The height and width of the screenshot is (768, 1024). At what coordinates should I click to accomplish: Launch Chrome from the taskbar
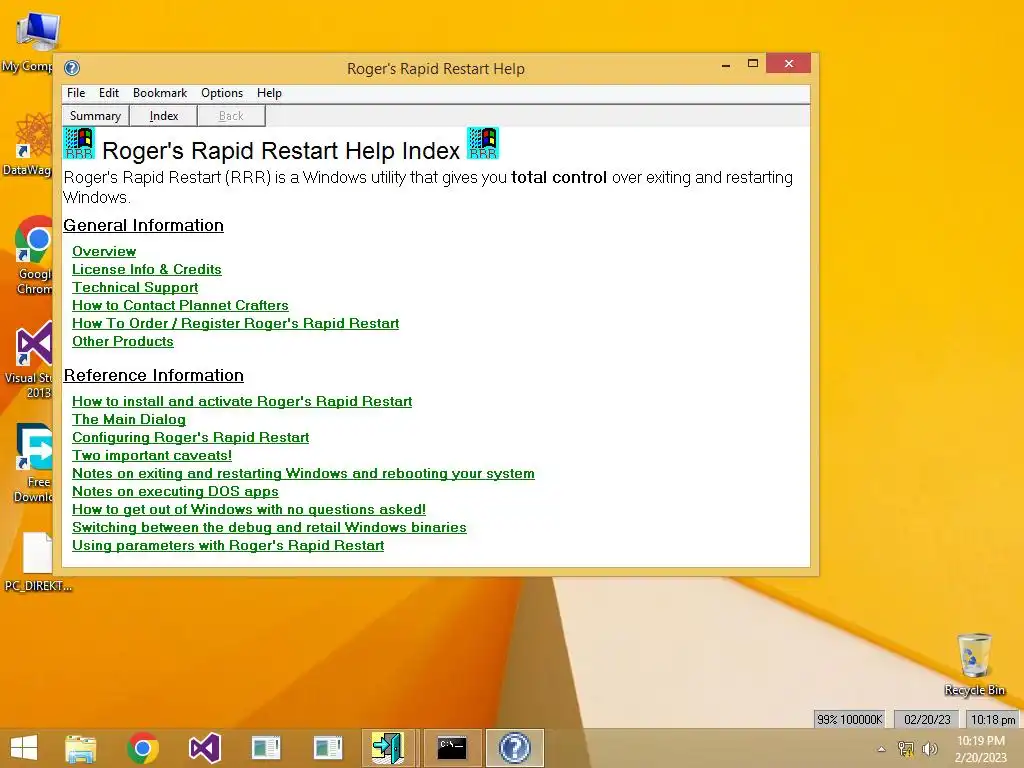pyautogui.click(x=143, y=748)
